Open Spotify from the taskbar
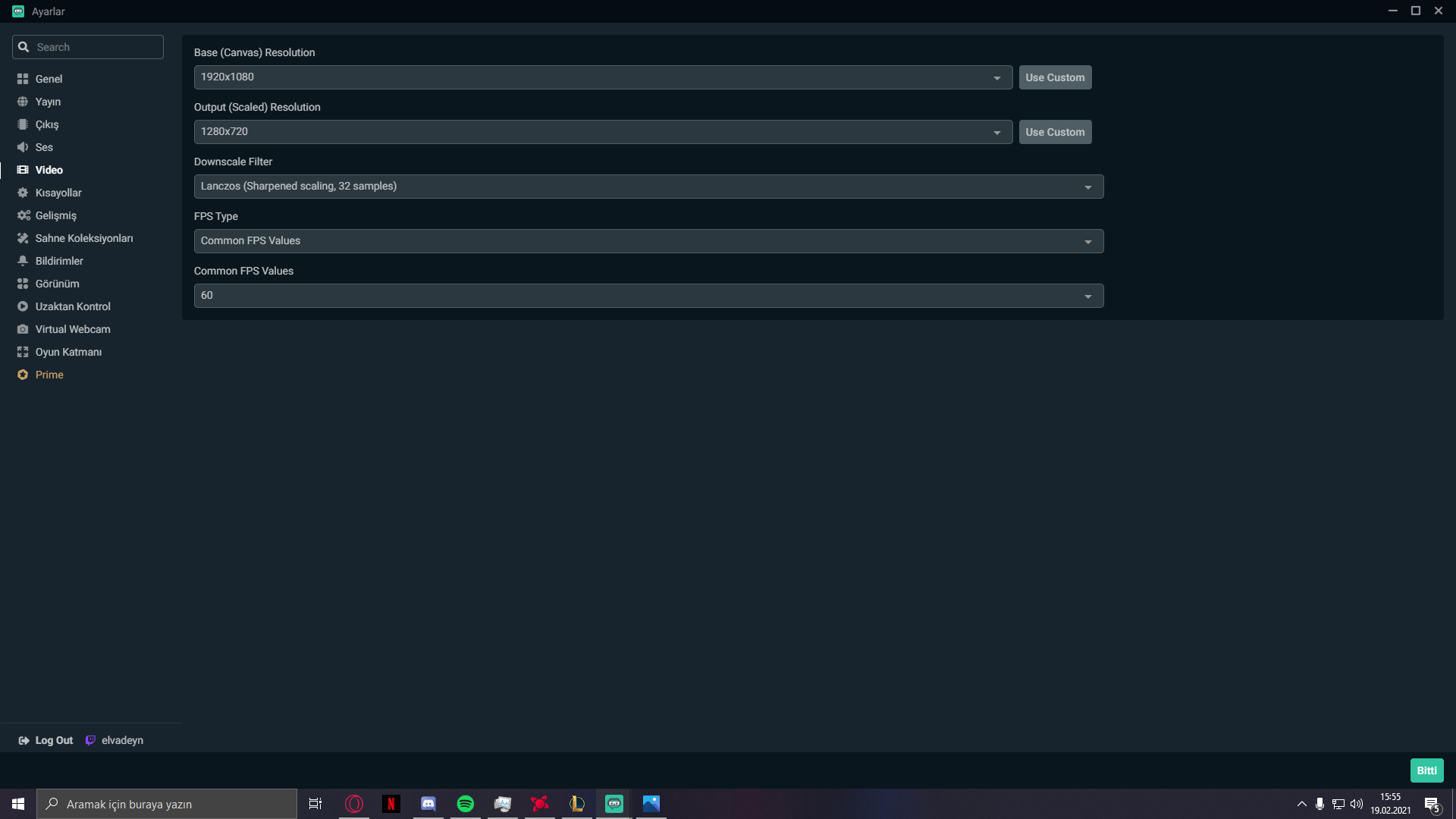This screenshot has height=819, width=1456. tap(466, 804)
